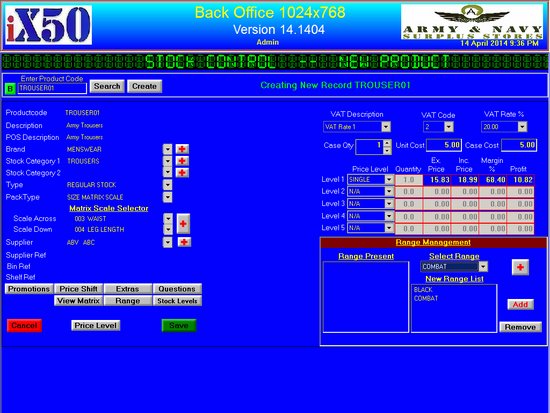Click the Level 1 Quantity cell 1.0
This screenshot has height=413, width=550.
(409, 180)
